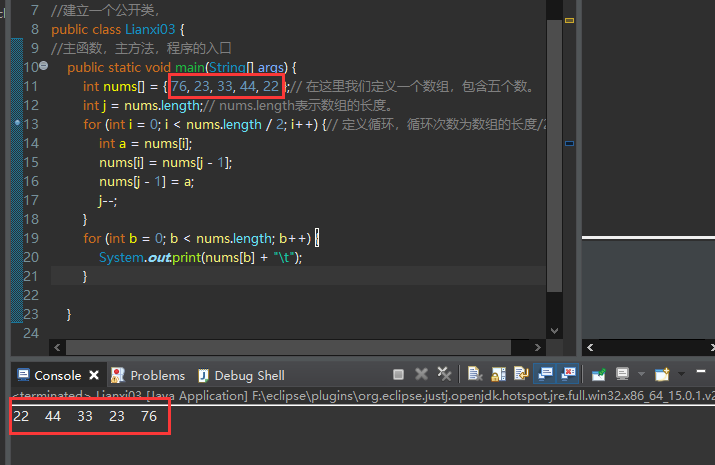Click the Display Selected Console monitor icon

coord(622,374)
